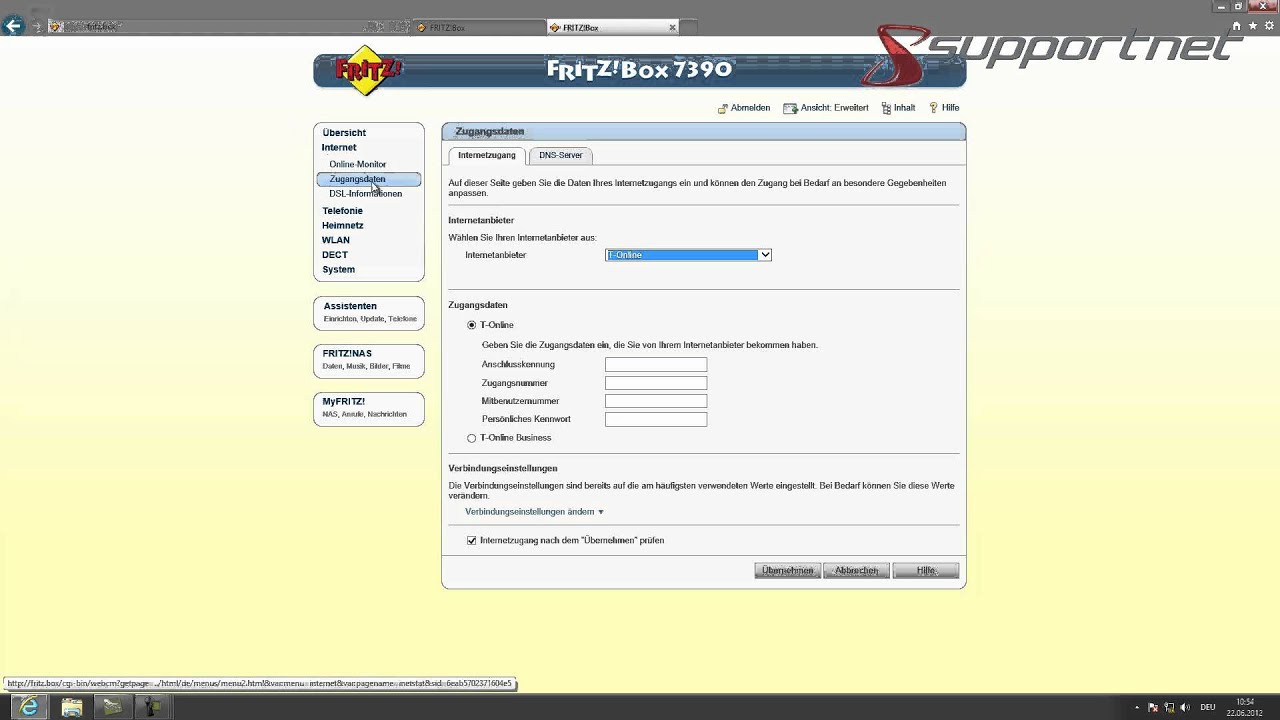Click the Persönliches Kennwort input field
This screenshot has height=720, width=1280.
pyautogui.click(x=656, y=419)
